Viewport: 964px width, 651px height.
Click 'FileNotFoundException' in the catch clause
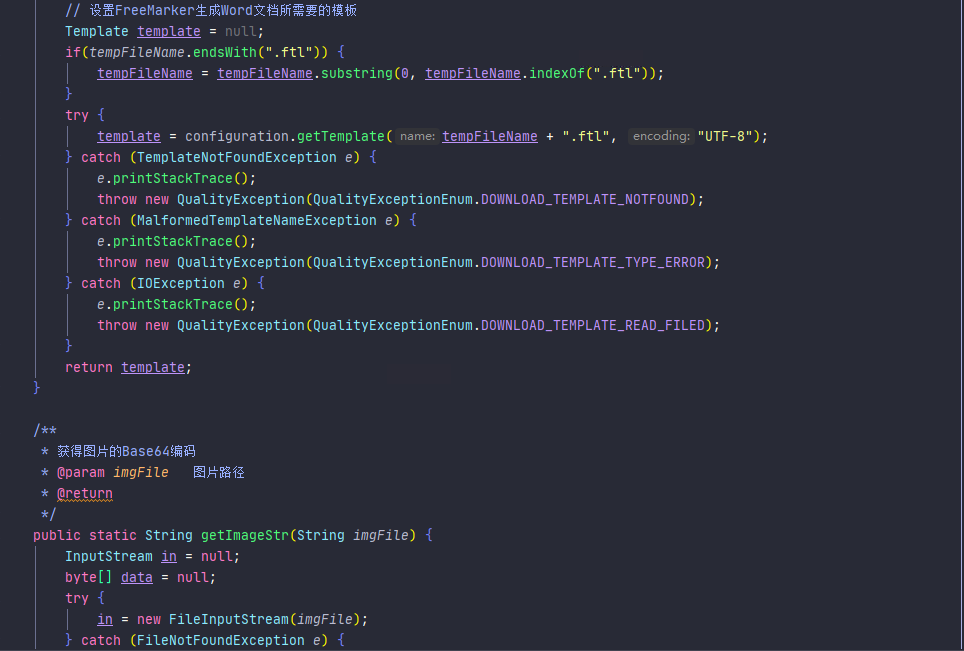(x=221, y=641)
